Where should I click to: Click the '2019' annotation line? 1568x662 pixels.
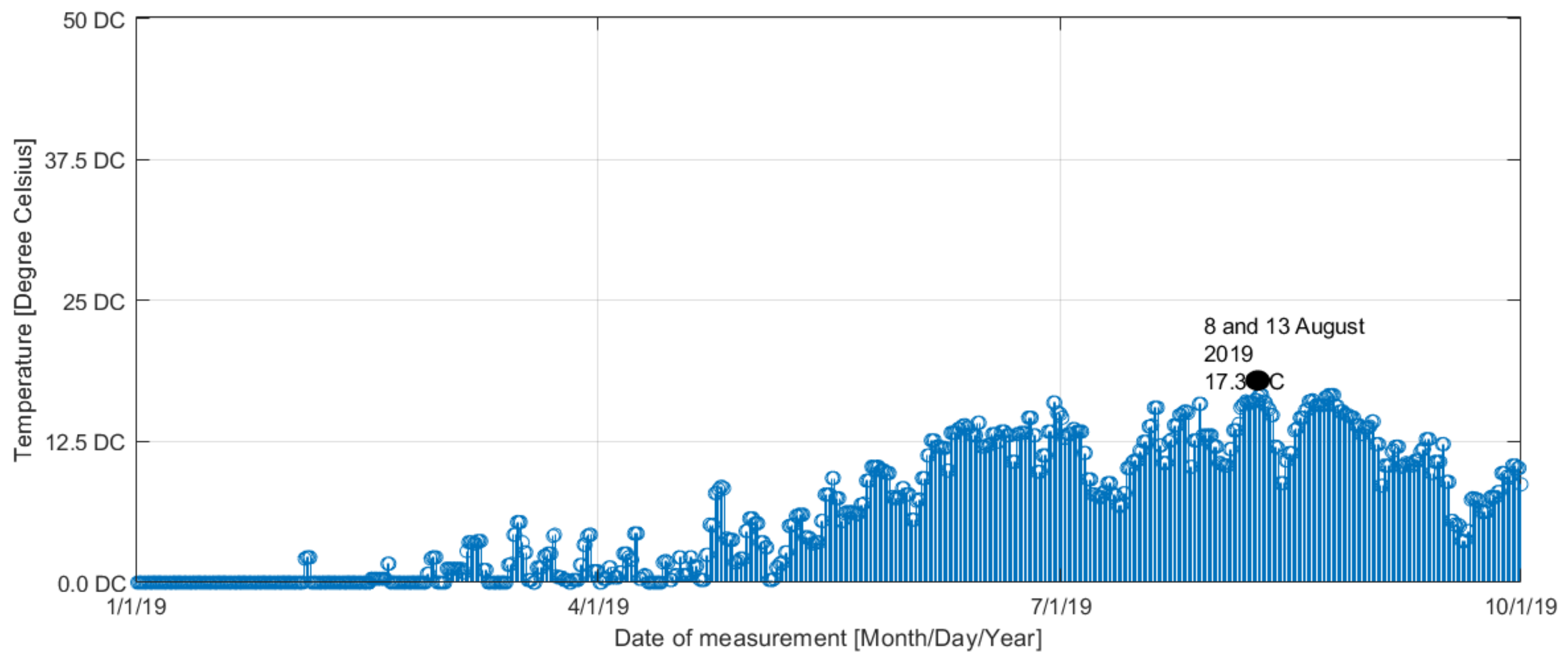[x=1227, y=354]
